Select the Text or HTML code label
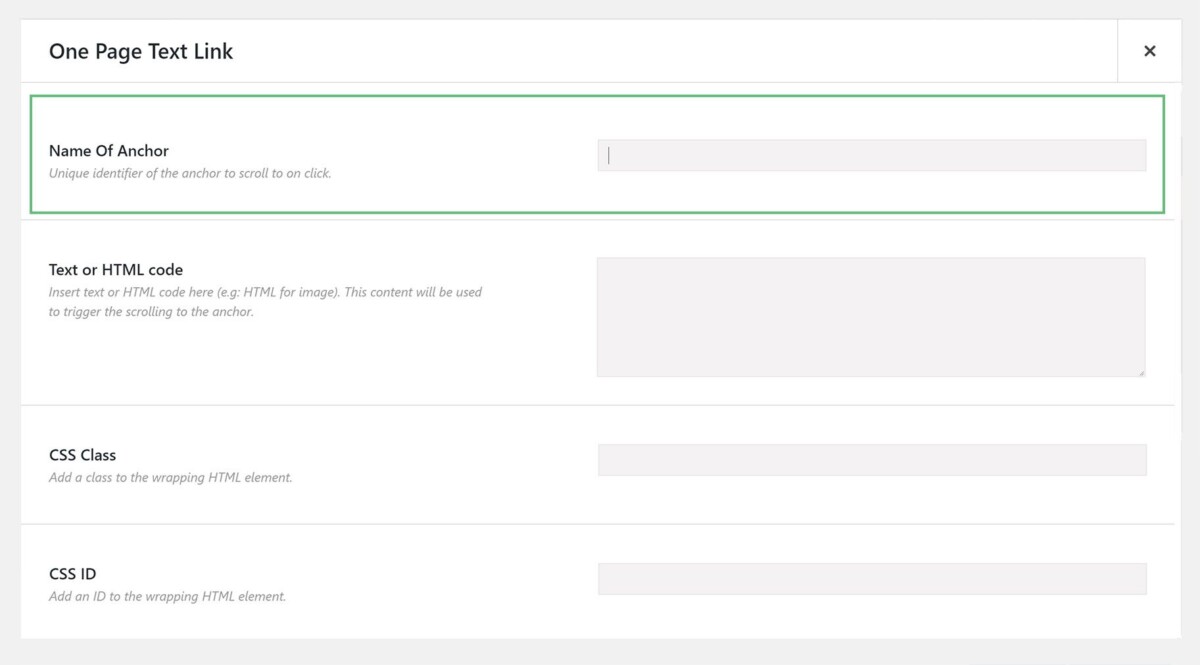 point(116,269)
